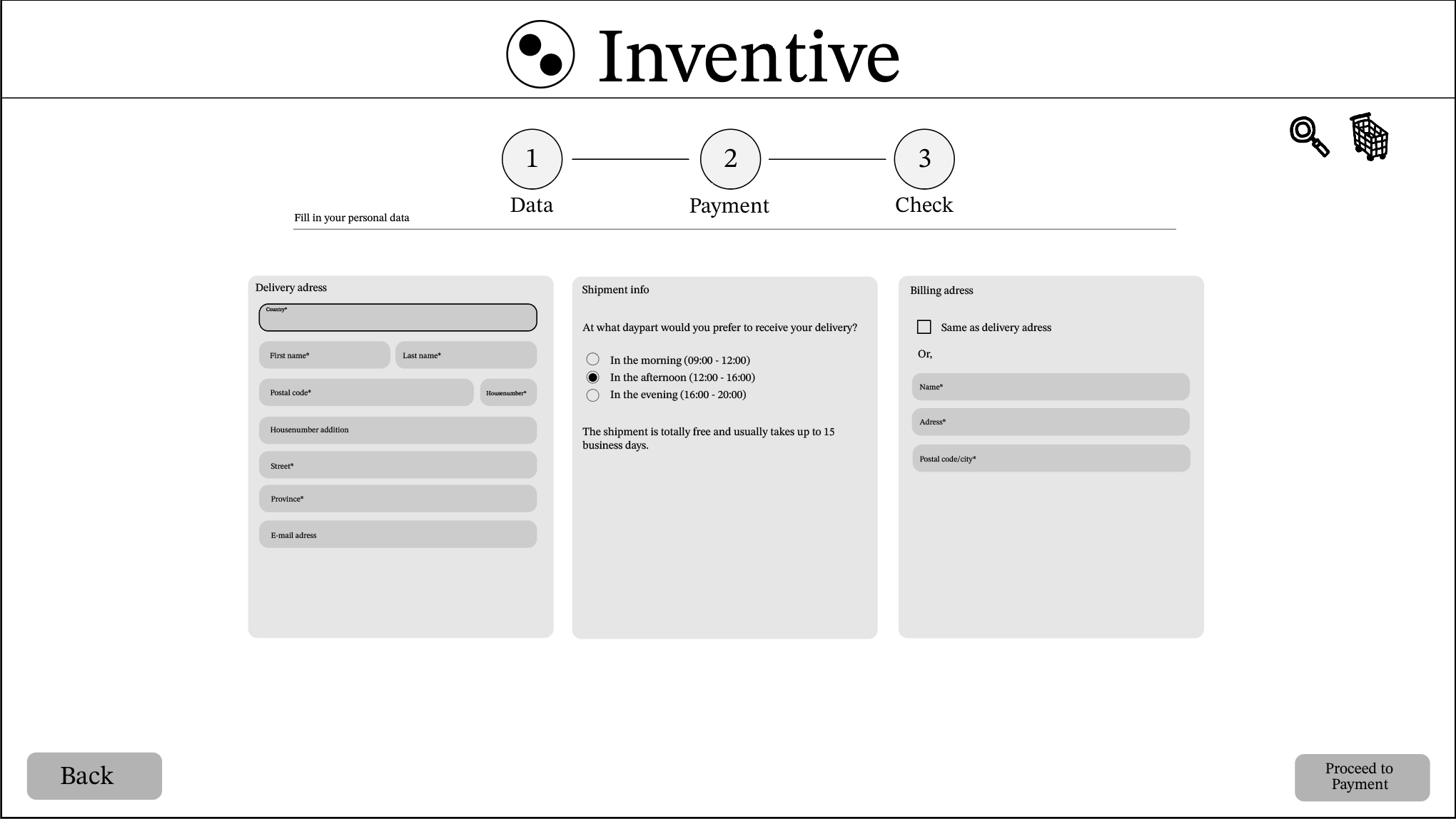Viewport: 1456px width, 819px height.
Task: Click the Province field
Action: tap(397, 498)
